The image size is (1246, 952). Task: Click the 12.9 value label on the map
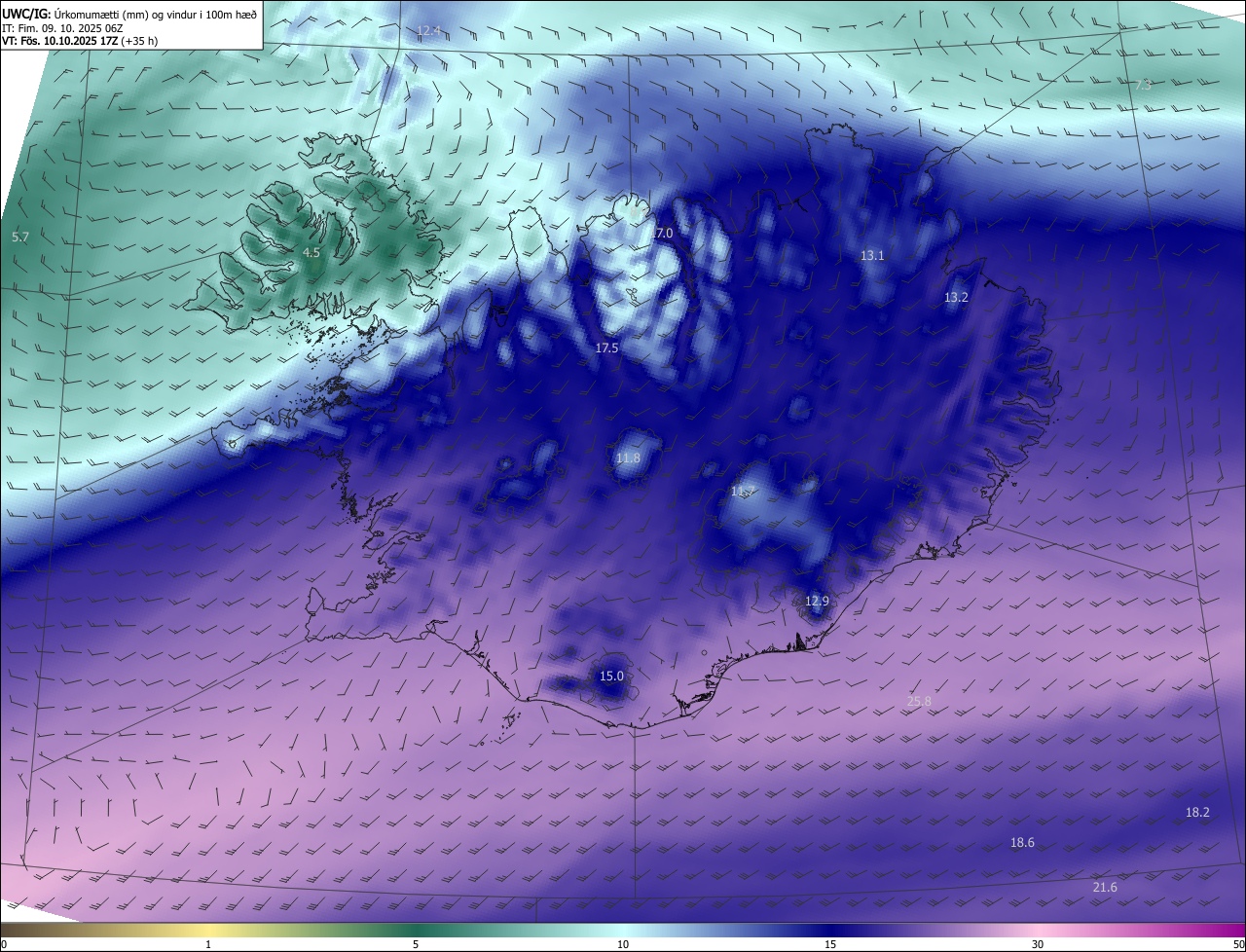(x=817, y=601)
